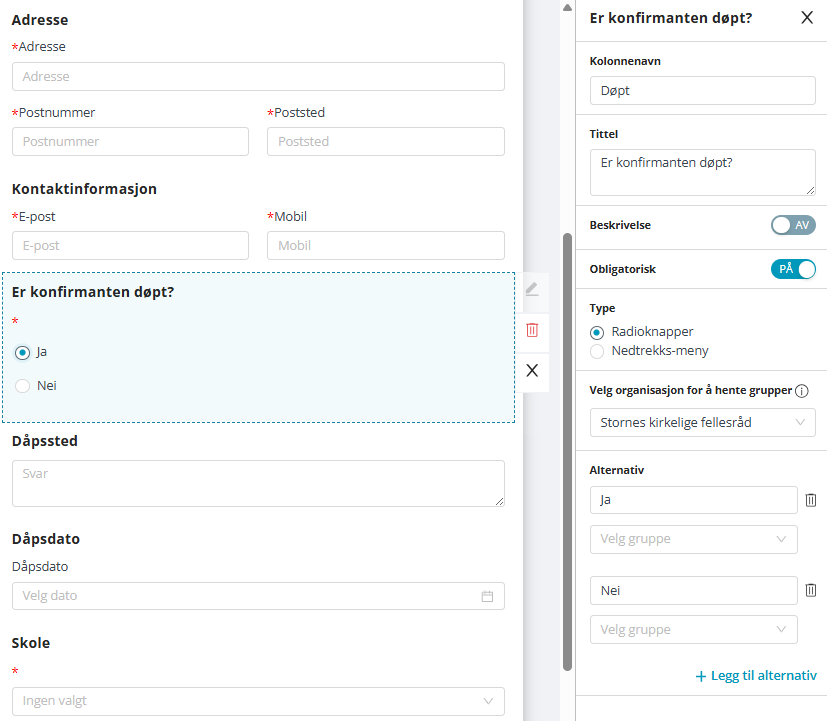Viewport: 827px width, 721px height.
Task: Expand the Velg gruppe dropdown under Ja
Action: [693, 539]
